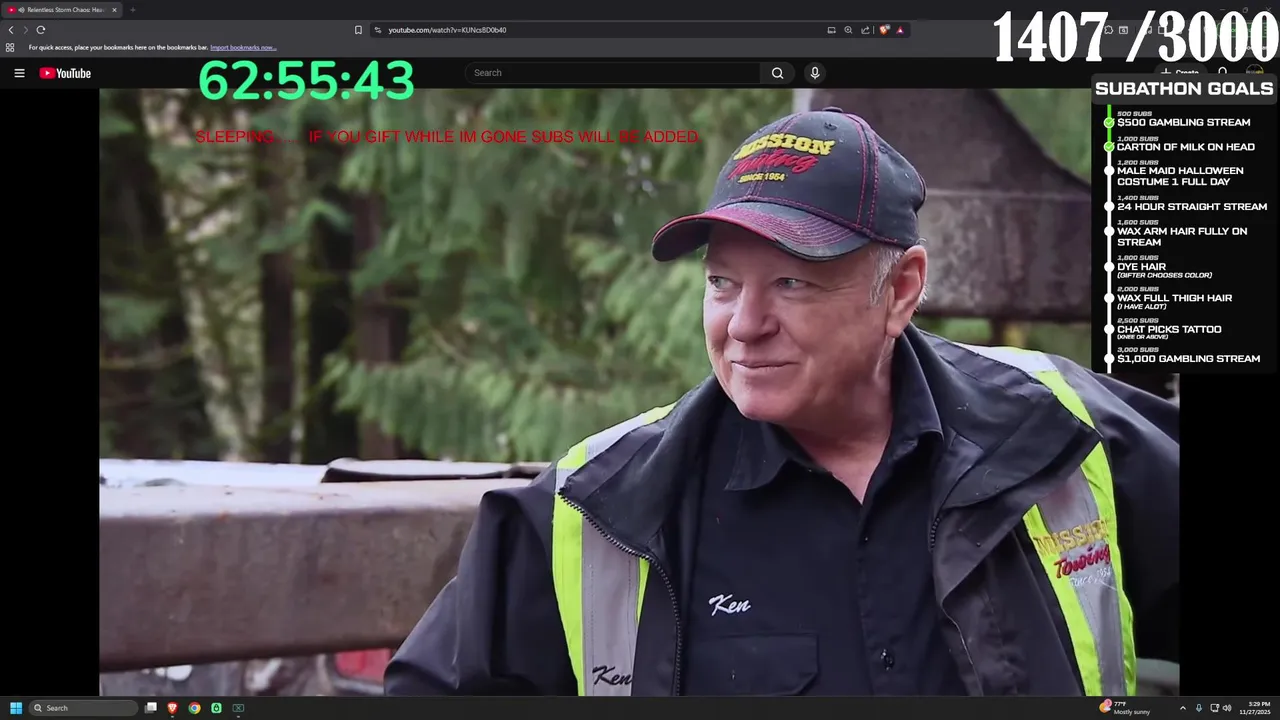Open the Extensions puzzle icon
This screenshot has width=1280, height=720.
[1108, 30]
